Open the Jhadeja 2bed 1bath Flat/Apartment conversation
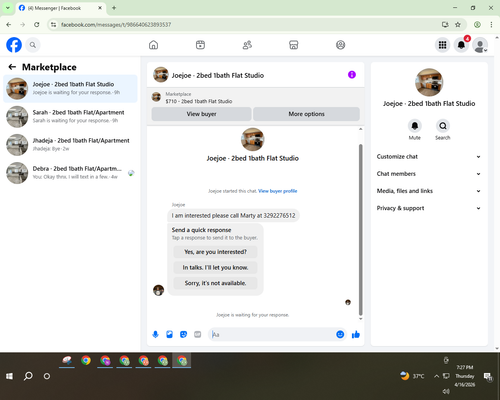The height and width of the screenshot is (400, 500). click(70, 145)
